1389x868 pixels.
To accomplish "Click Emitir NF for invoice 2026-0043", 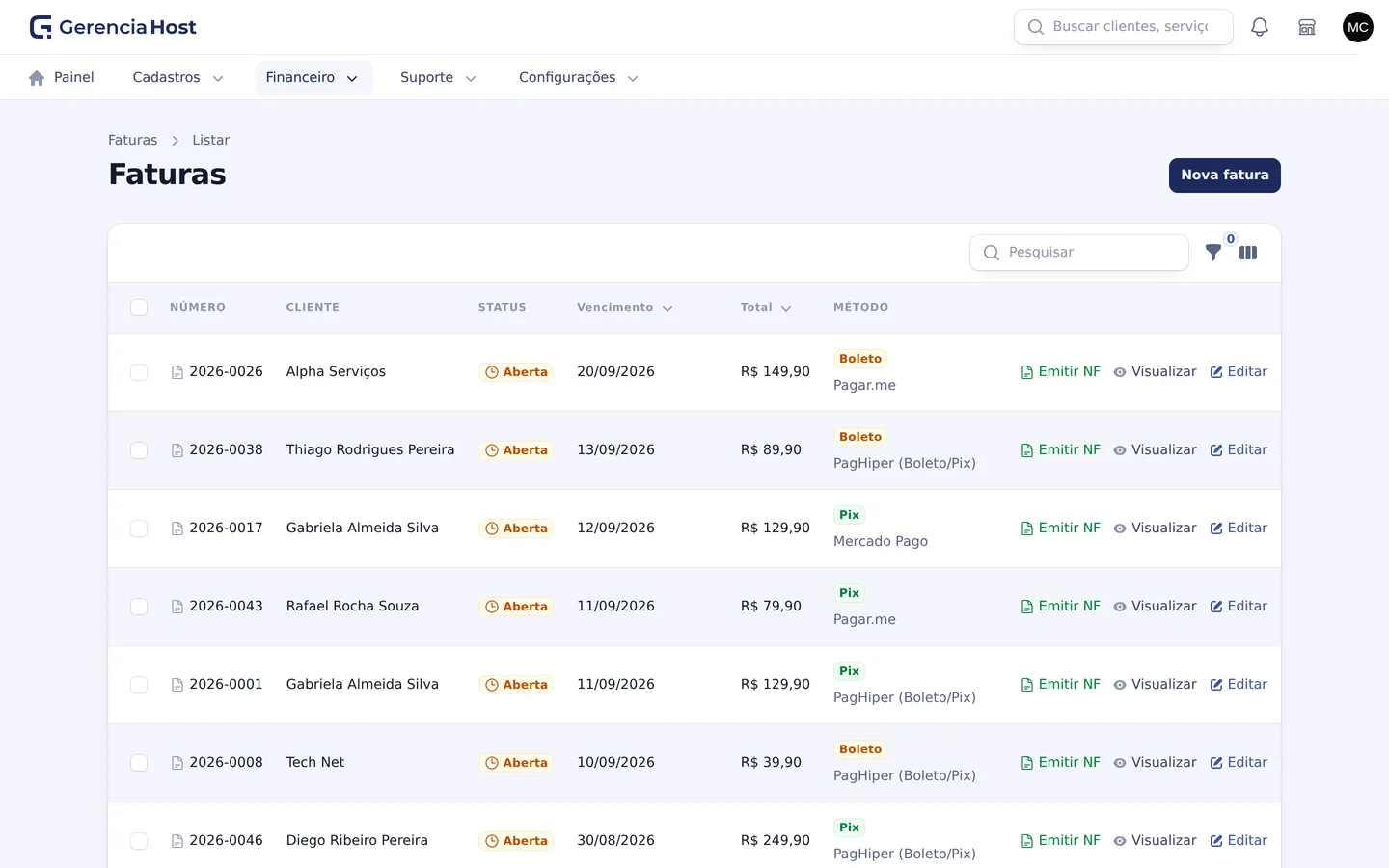I will point(1060,607).
